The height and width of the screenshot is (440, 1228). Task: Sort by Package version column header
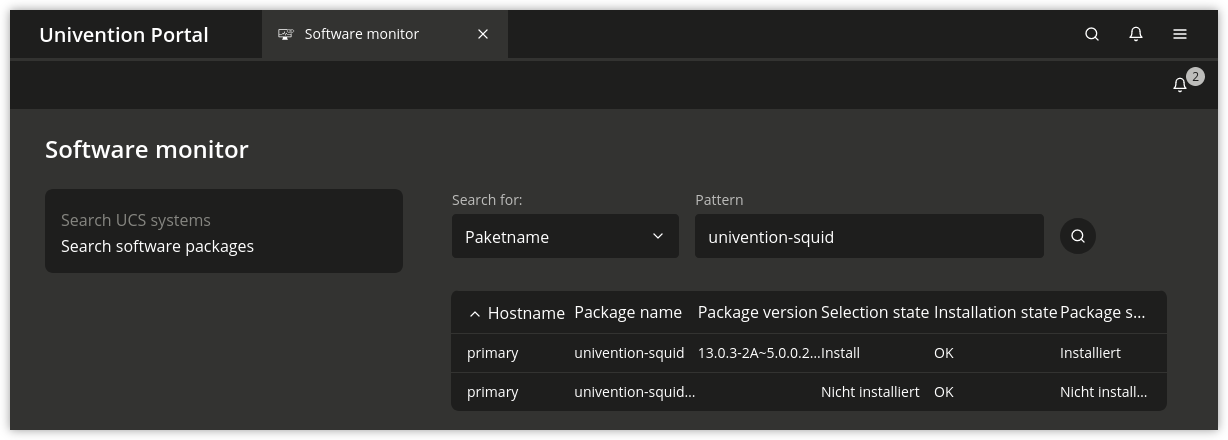757,313
